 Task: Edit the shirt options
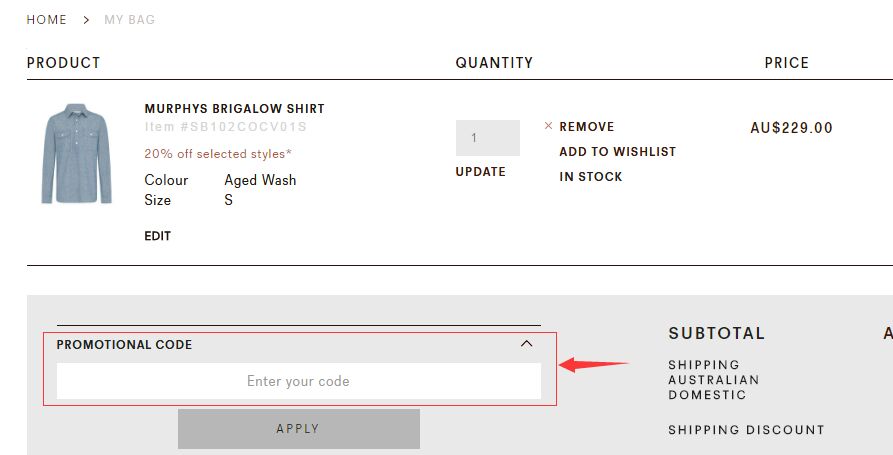(x=157, y=236)
